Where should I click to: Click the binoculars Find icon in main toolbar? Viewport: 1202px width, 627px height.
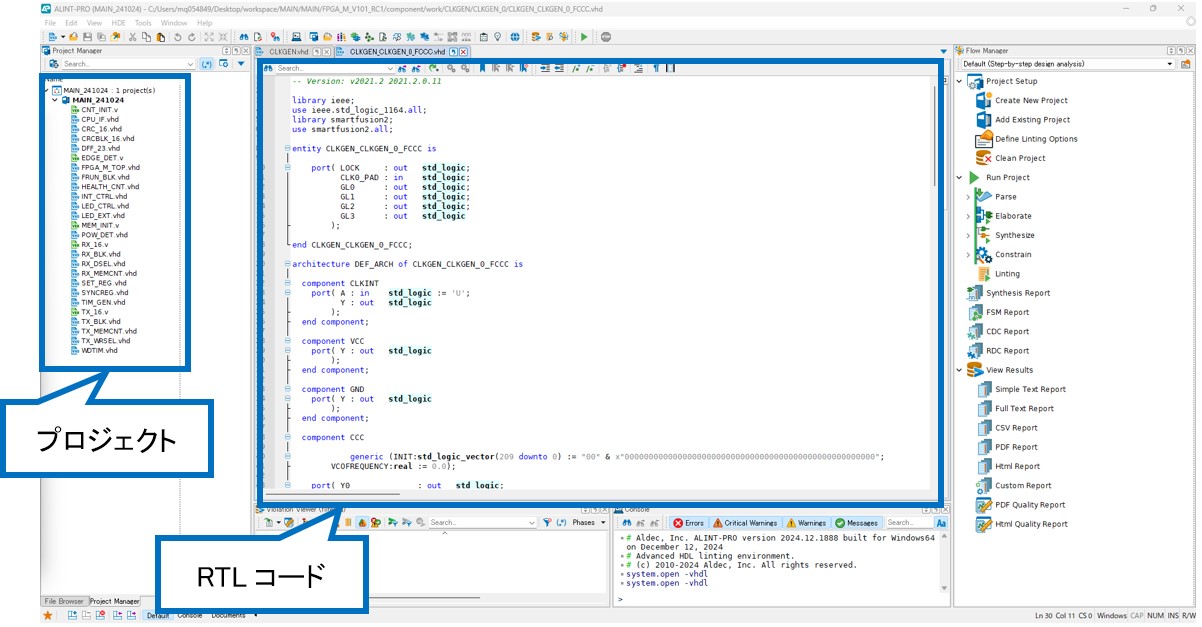point(243,37)
